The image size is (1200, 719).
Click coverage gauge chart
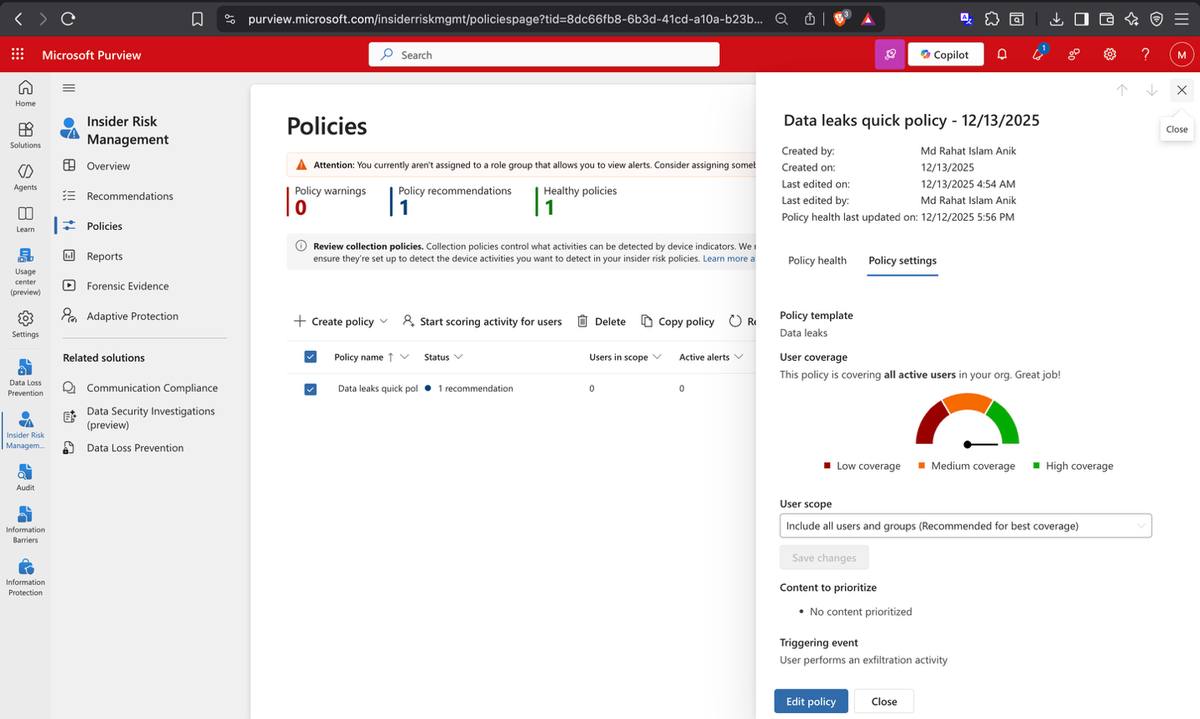(967, 421)
